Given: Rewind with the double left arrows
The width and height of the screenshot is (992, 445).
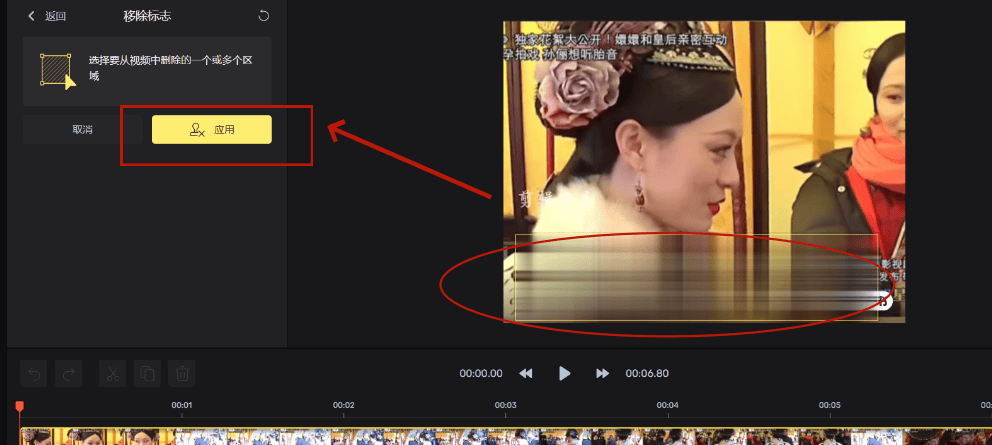Looking at the screenshot, I should click(x=526, y=373).
